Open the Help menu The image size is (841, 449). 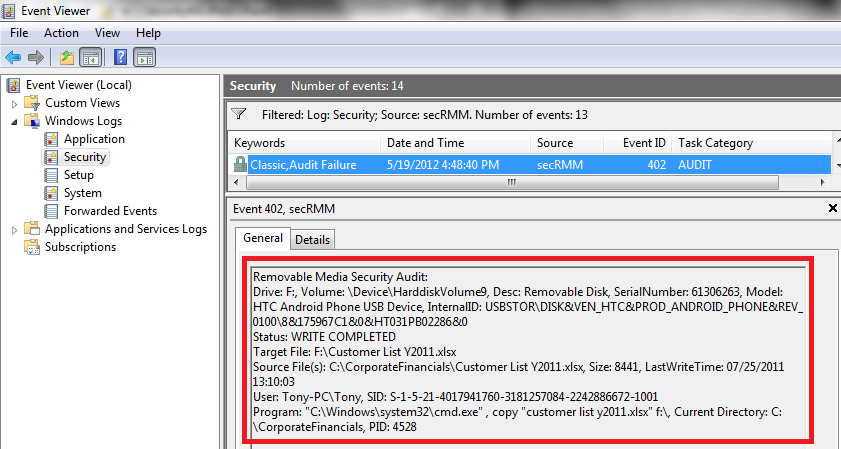coord(148,33)
